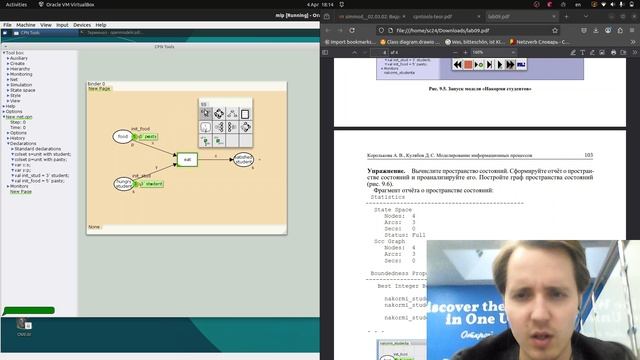Screen dimensions: 640x360
Task: Open the Firefox list-all-tabs dropdown
Action: [586, 16]
